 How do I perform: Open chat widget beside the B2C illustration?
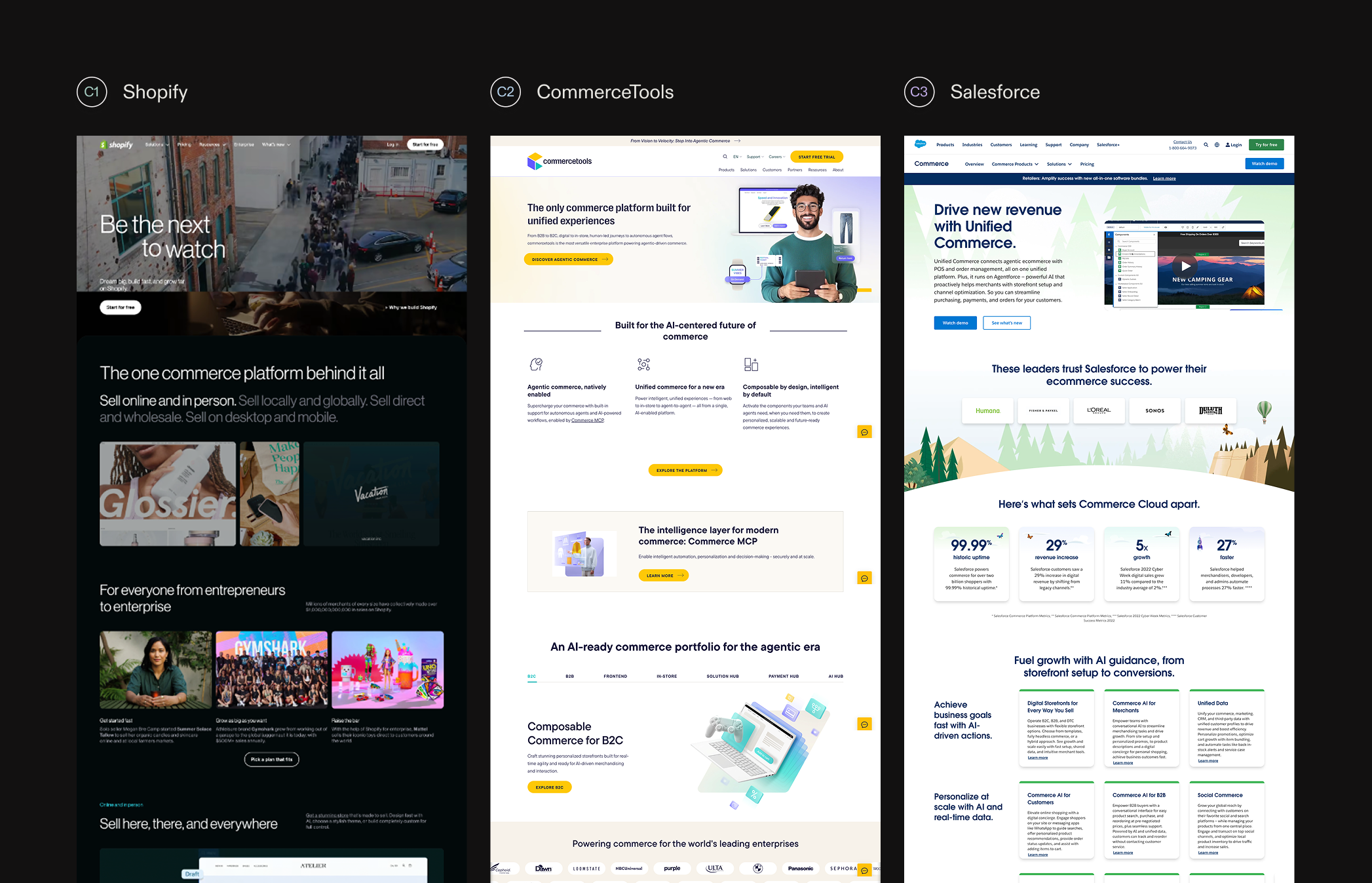pyautogui.click(x=864, y=724)
